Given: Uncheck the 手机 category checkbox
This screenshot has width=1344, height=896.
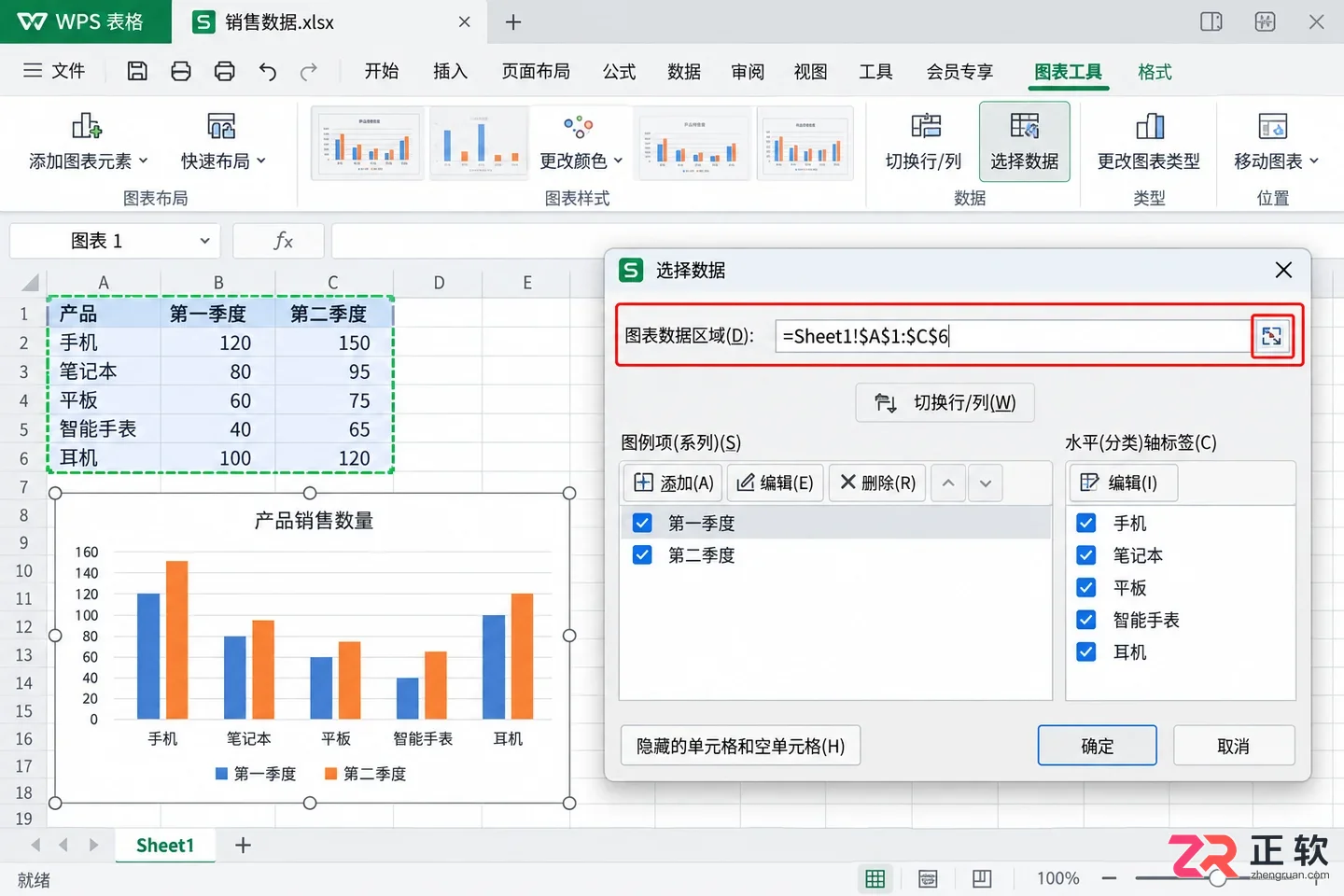Looking at the screenshot, I should (x=1086, y=523).
